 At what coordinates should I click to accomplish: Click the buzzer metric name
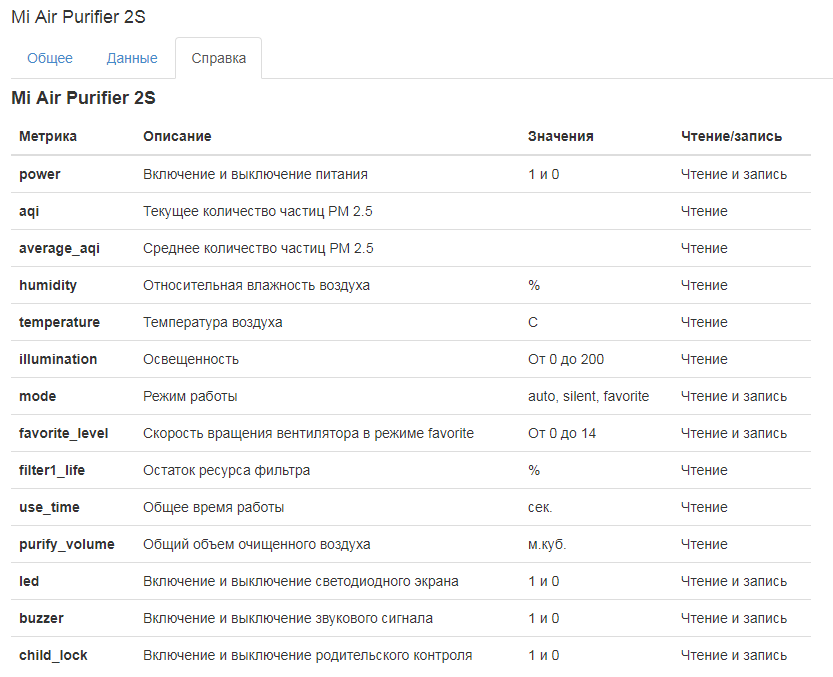41,618
